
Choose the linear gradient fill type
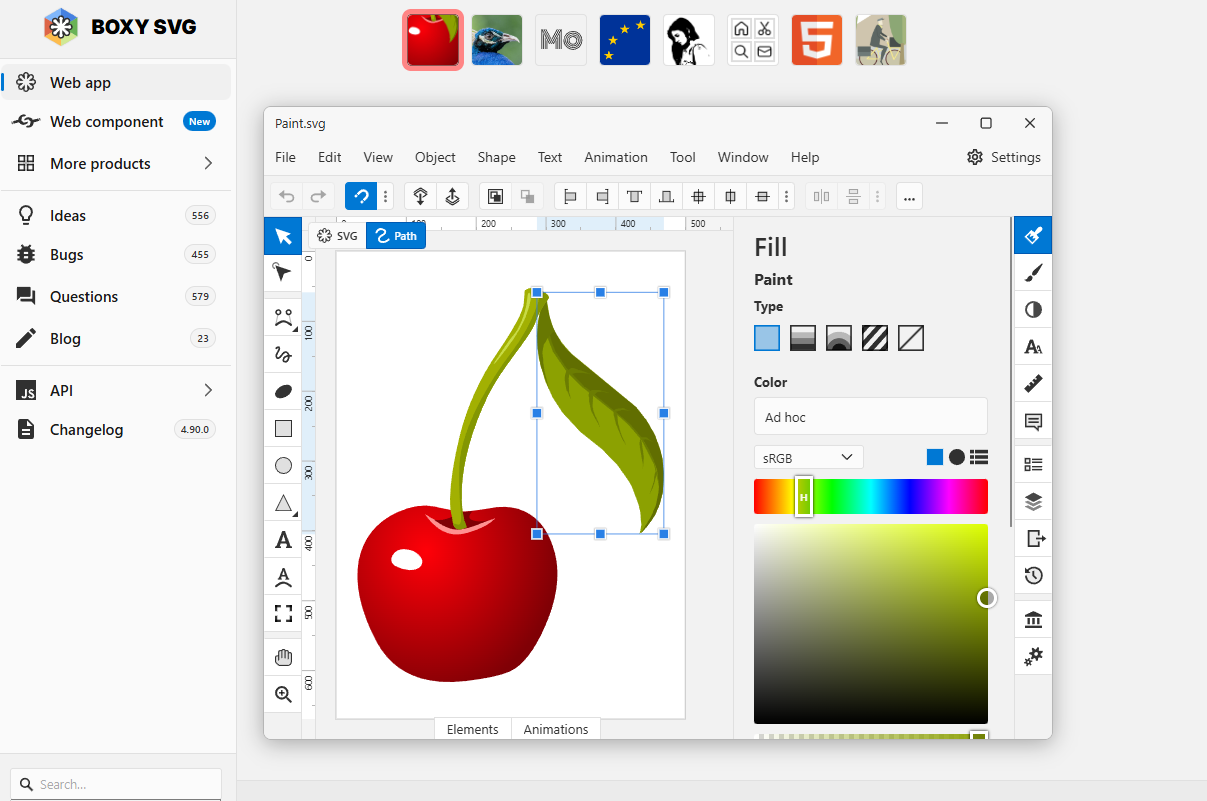803,338
